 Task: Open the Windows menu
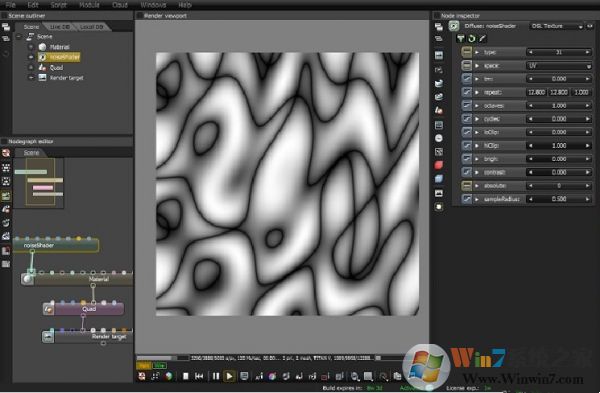[x=153, y=5]
